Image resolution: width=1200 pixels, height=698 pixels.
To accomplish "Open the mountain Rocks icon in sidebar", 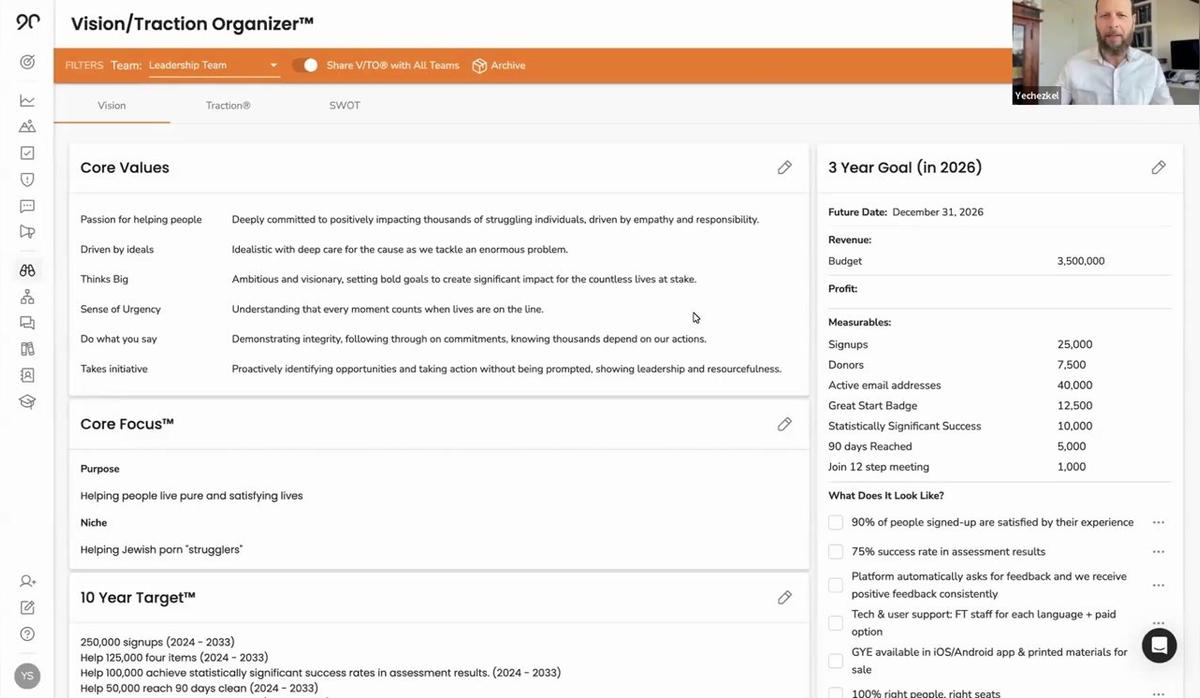I will point(27,126).
